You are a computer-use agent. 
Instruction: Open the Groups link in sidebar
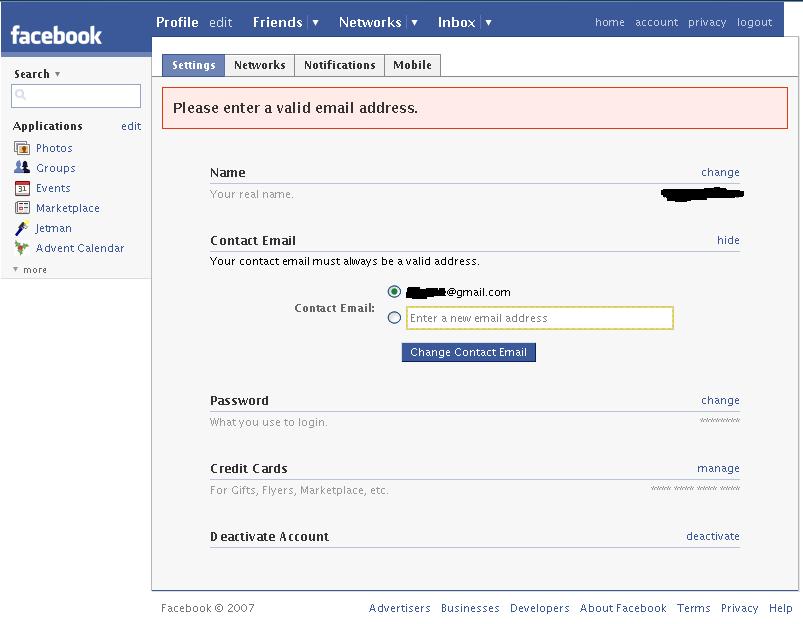(56, 168)
